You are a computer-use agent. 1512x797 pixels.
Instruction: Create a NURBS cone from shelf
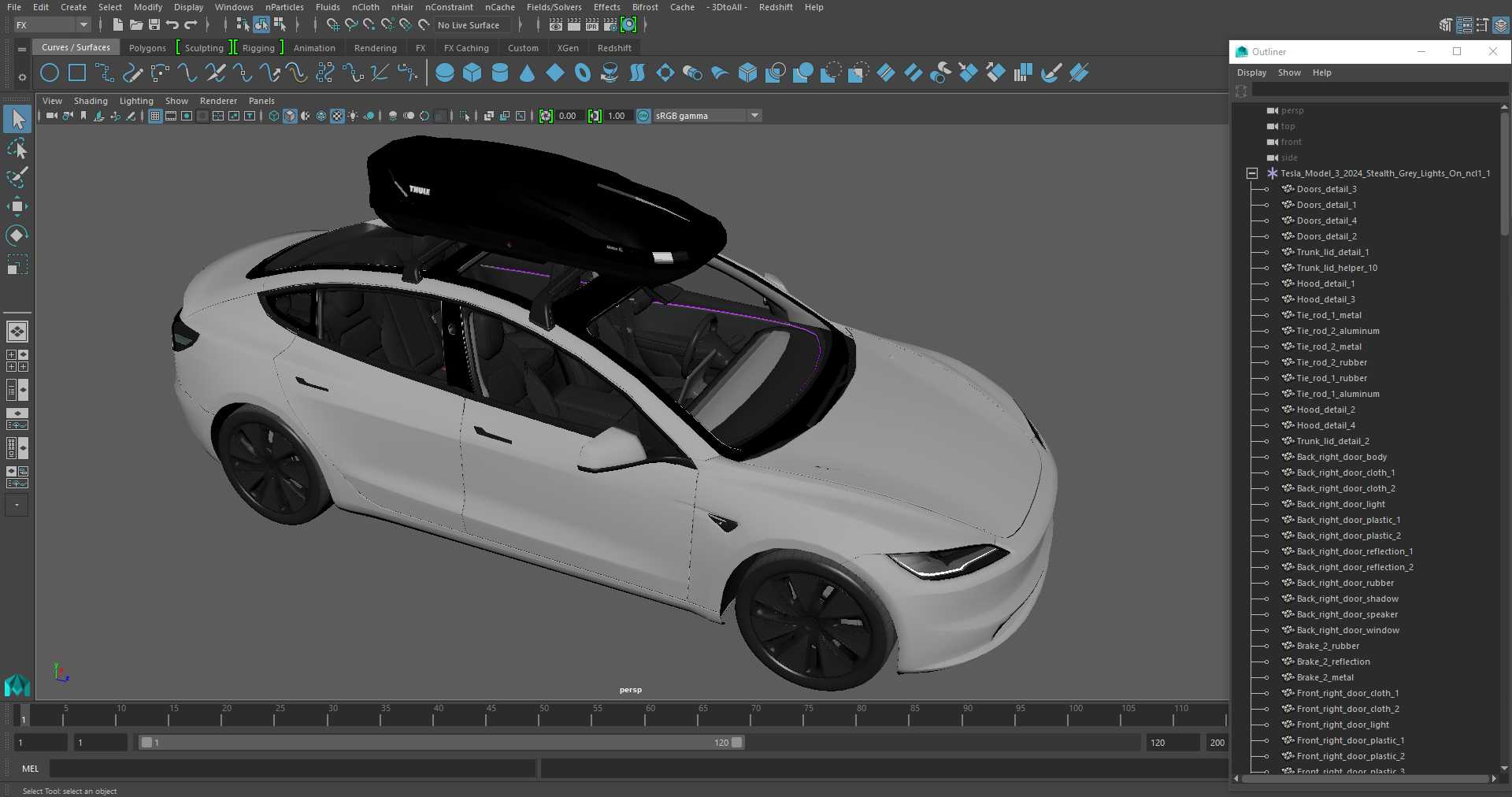pos(528,73)
